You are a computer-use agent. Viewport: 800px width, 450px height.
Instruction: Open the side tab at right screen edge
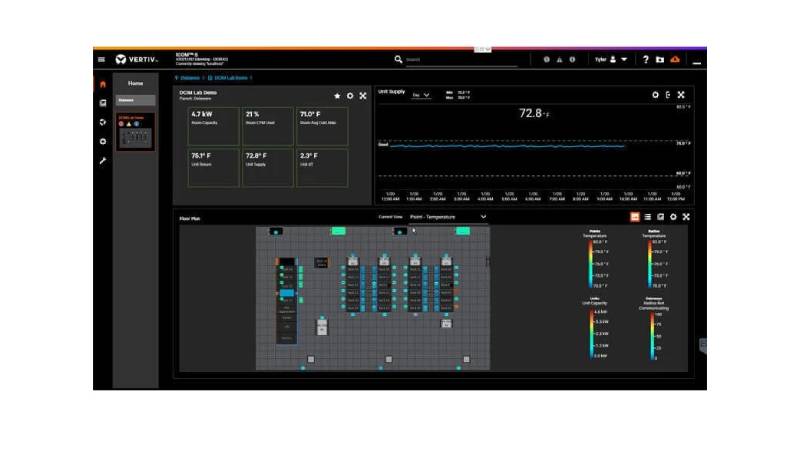click(x=703, y=346)
